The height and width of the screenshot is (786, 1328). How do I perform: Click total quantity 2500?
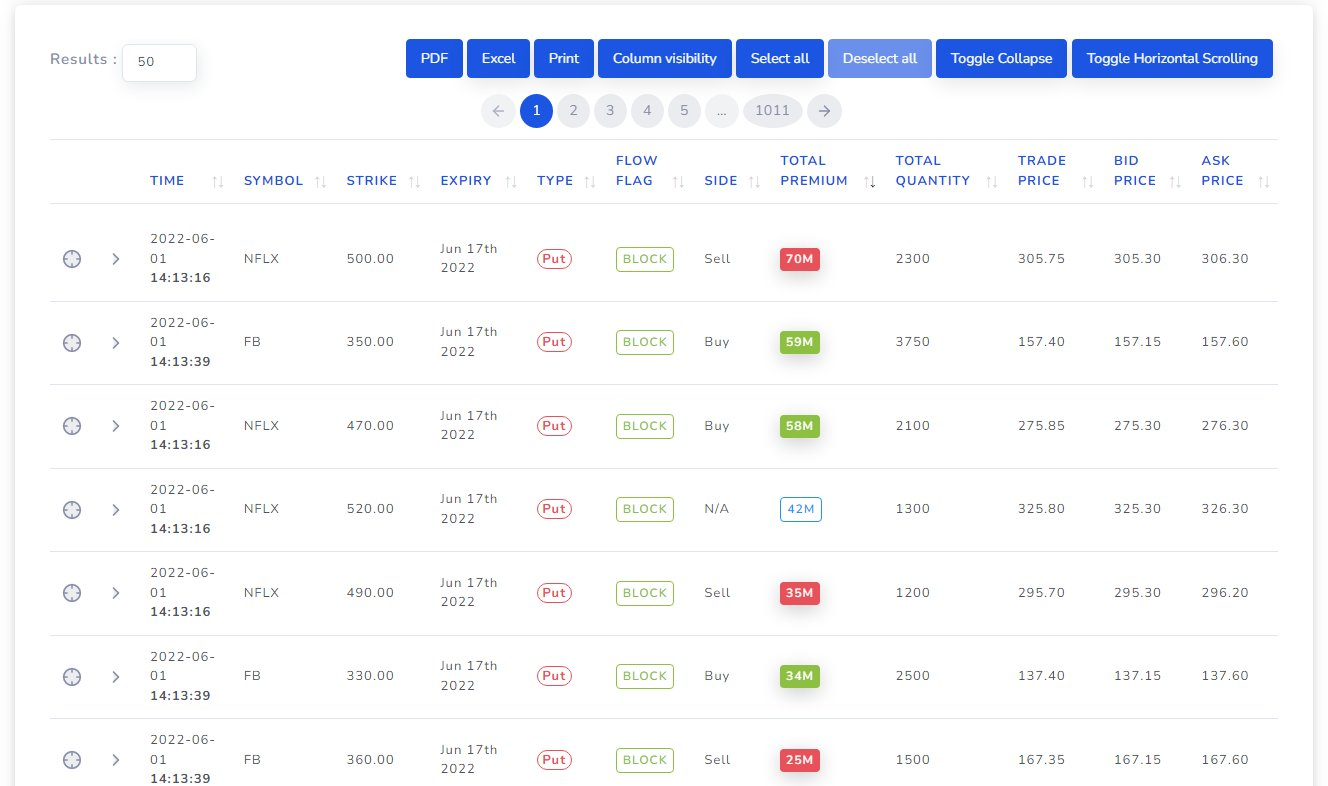pos(913,676)
